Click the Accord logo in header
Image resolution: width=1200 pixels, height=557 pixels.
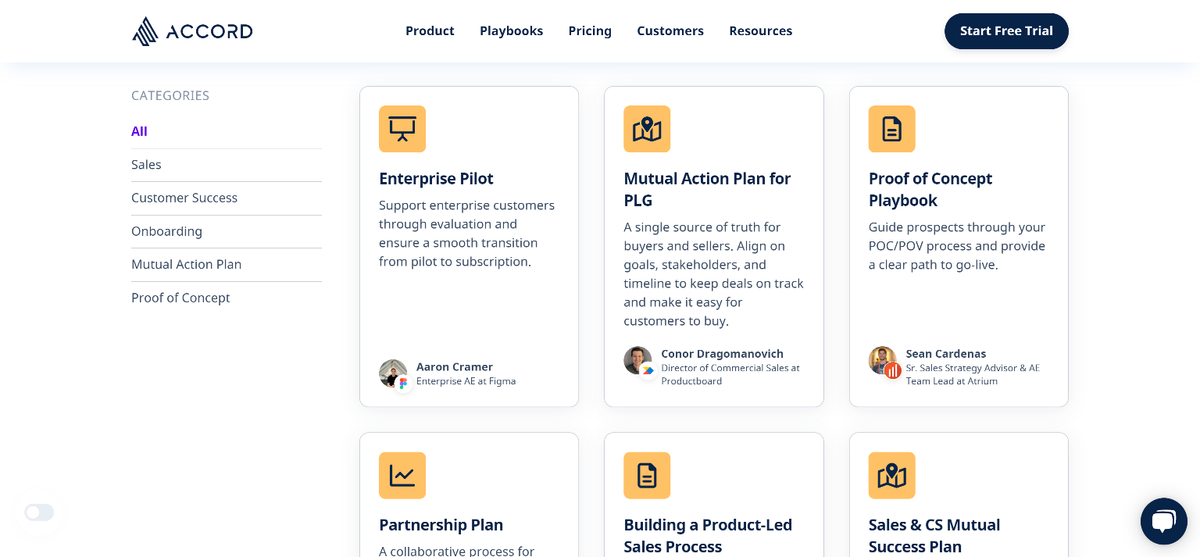[192, 31]
